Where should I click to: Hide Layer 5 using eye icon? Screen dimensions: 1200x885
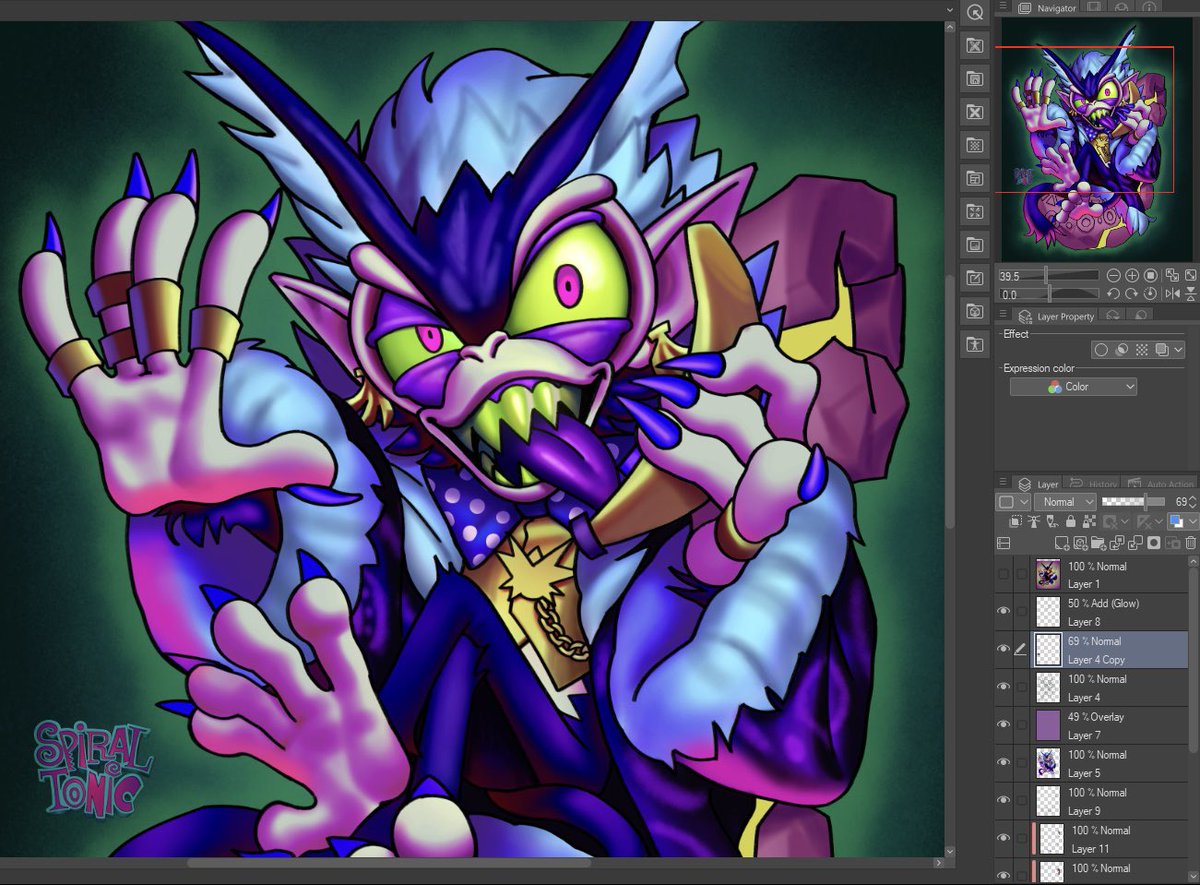1004,763
